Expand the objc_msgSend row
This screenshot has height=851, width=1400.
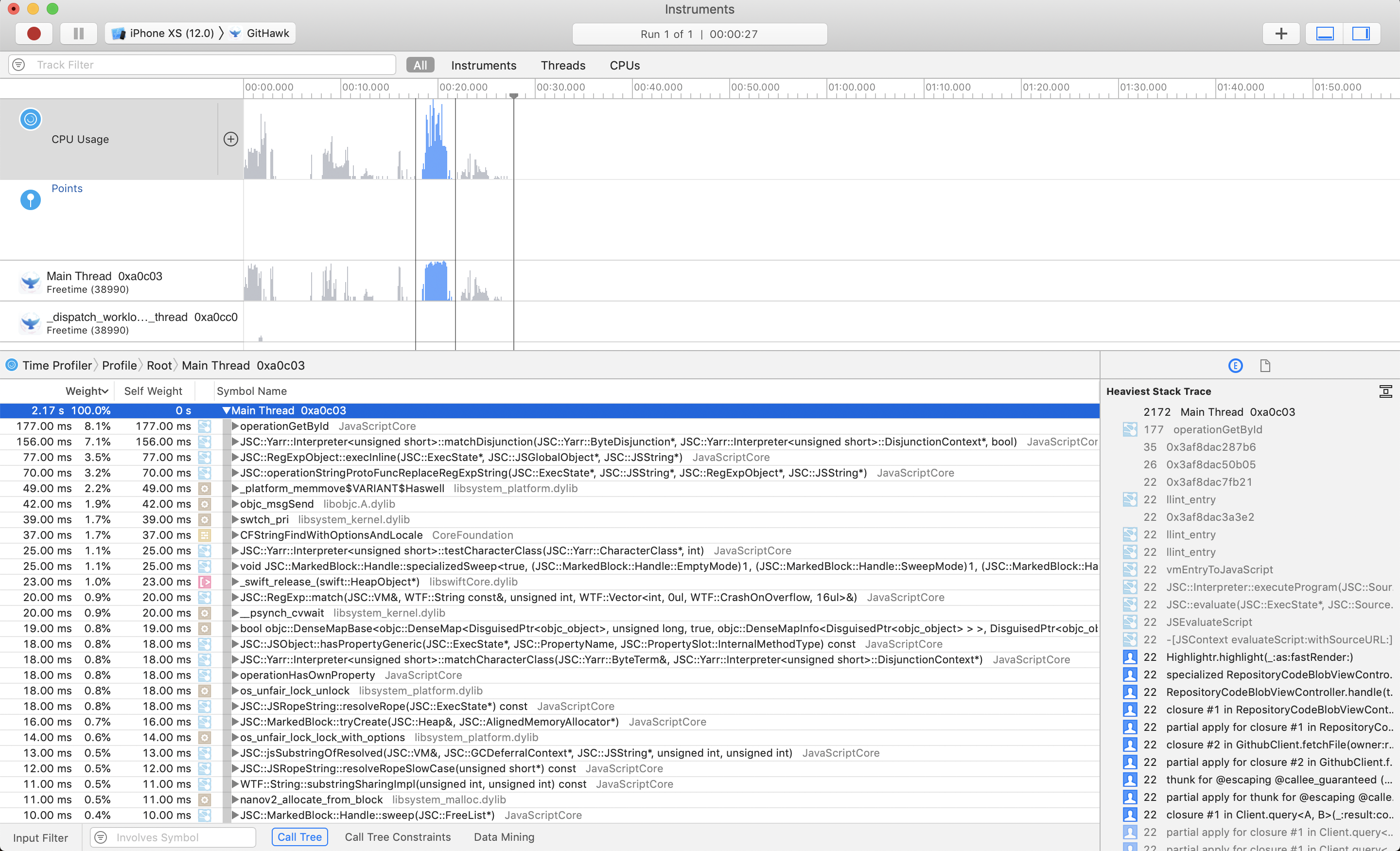click(235, 504)
